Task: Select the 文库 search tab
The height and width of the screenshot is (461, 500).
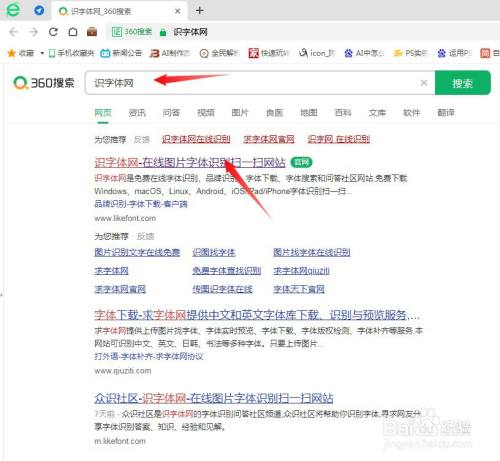Action: (x=377, y=113)
